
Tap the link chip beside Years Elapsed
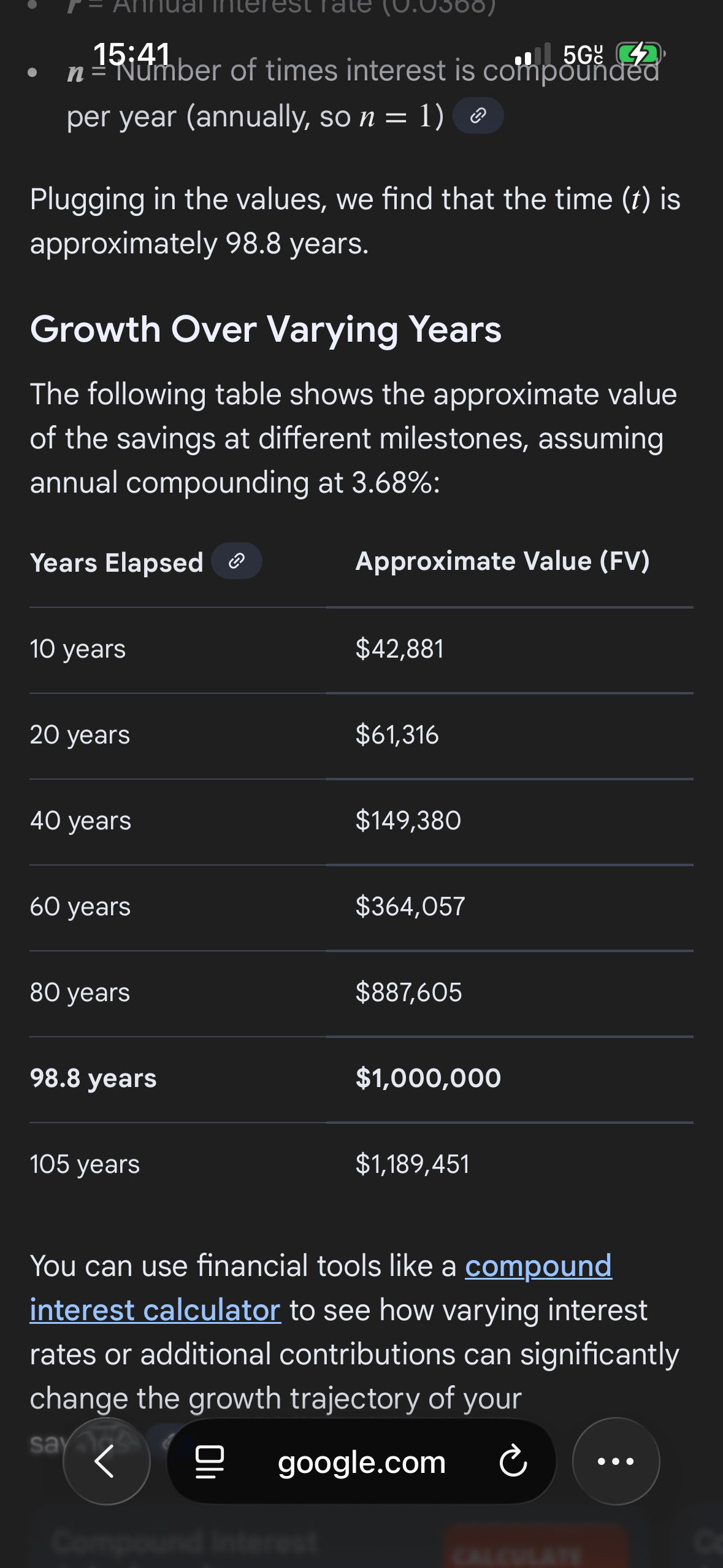pyautogui.click(x=237, y=561)
